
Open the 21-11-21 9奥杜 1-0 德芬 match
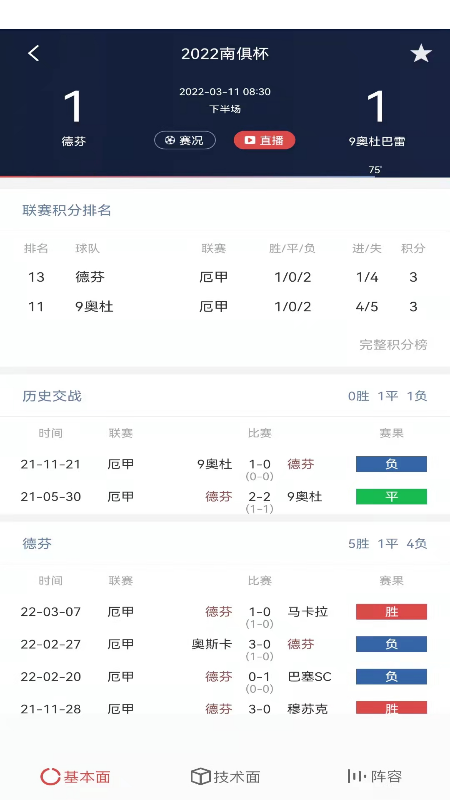click(225, 467)
